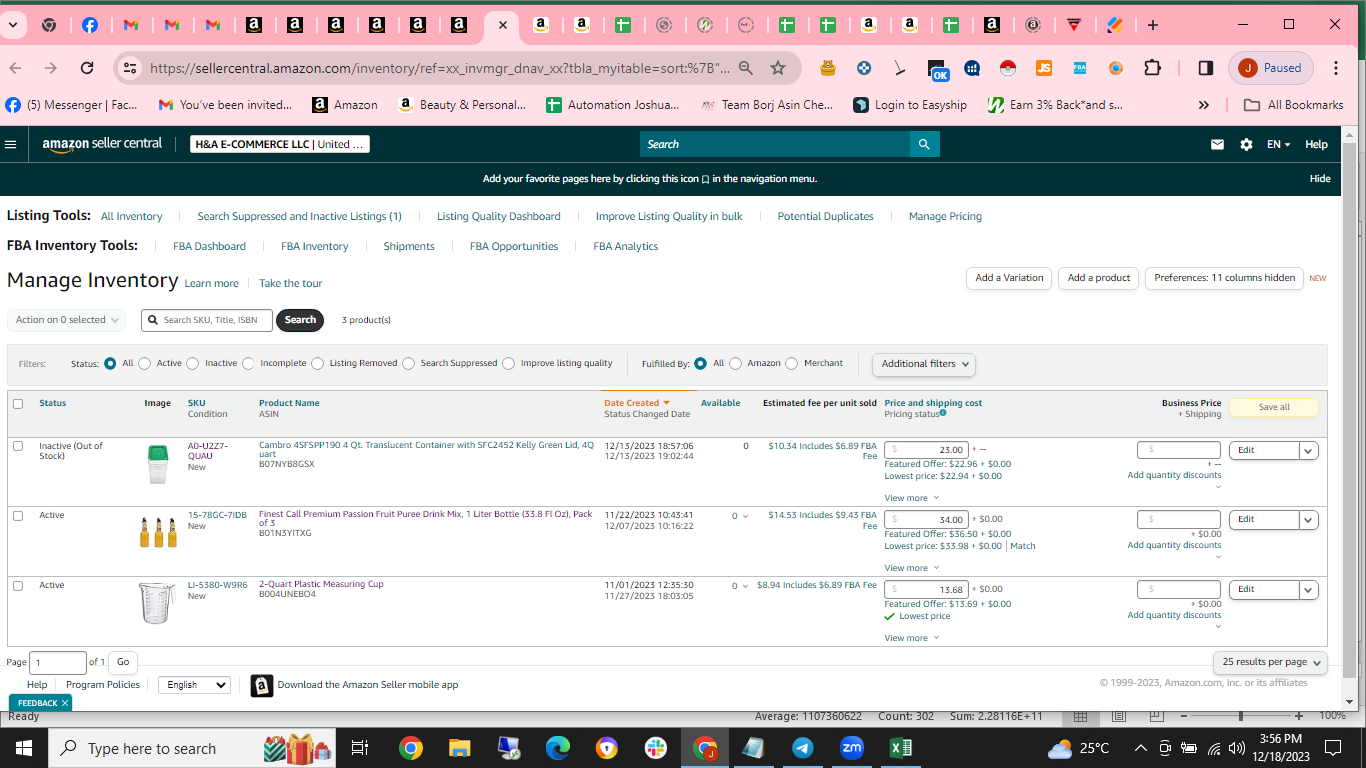
Task: Go to Potential Duplicates
Action: click(825, 216)
